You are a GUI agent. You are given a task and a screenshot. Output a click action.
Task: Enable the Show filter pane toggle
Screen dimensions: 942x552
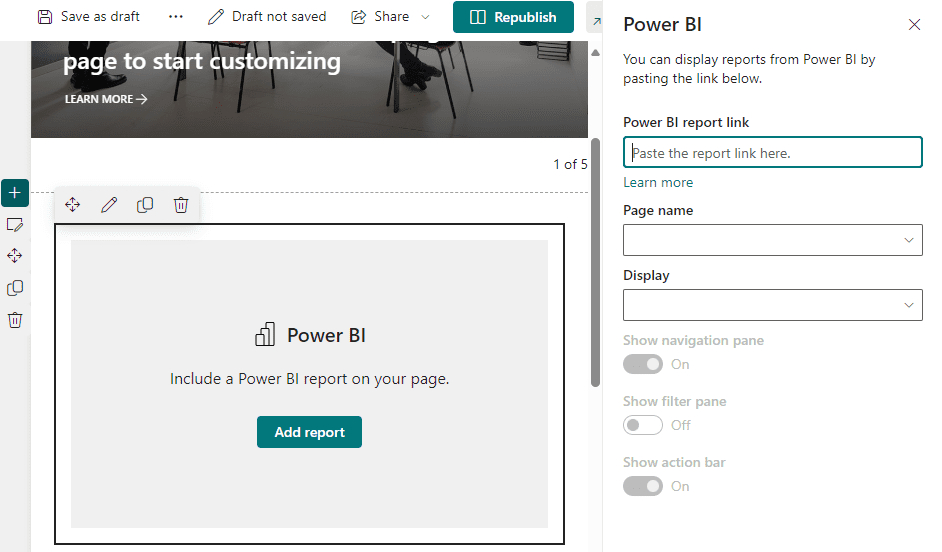[x=643, y=425]
